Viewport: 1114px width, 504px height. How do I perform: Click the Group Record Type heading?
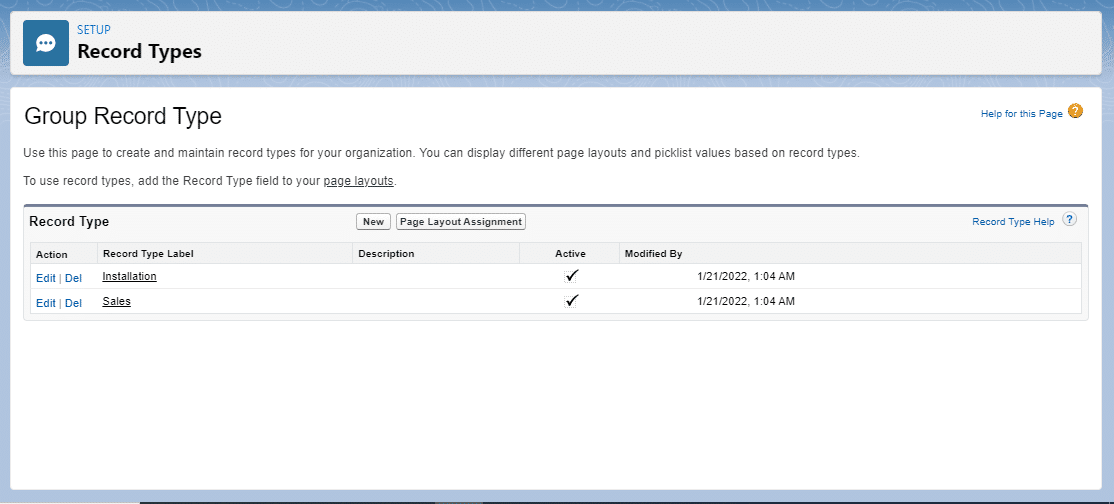(x=123, y=116)
